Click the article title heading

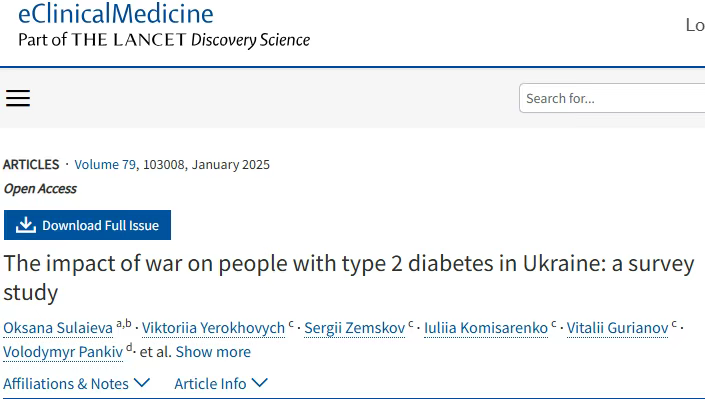tap(349, 278)
